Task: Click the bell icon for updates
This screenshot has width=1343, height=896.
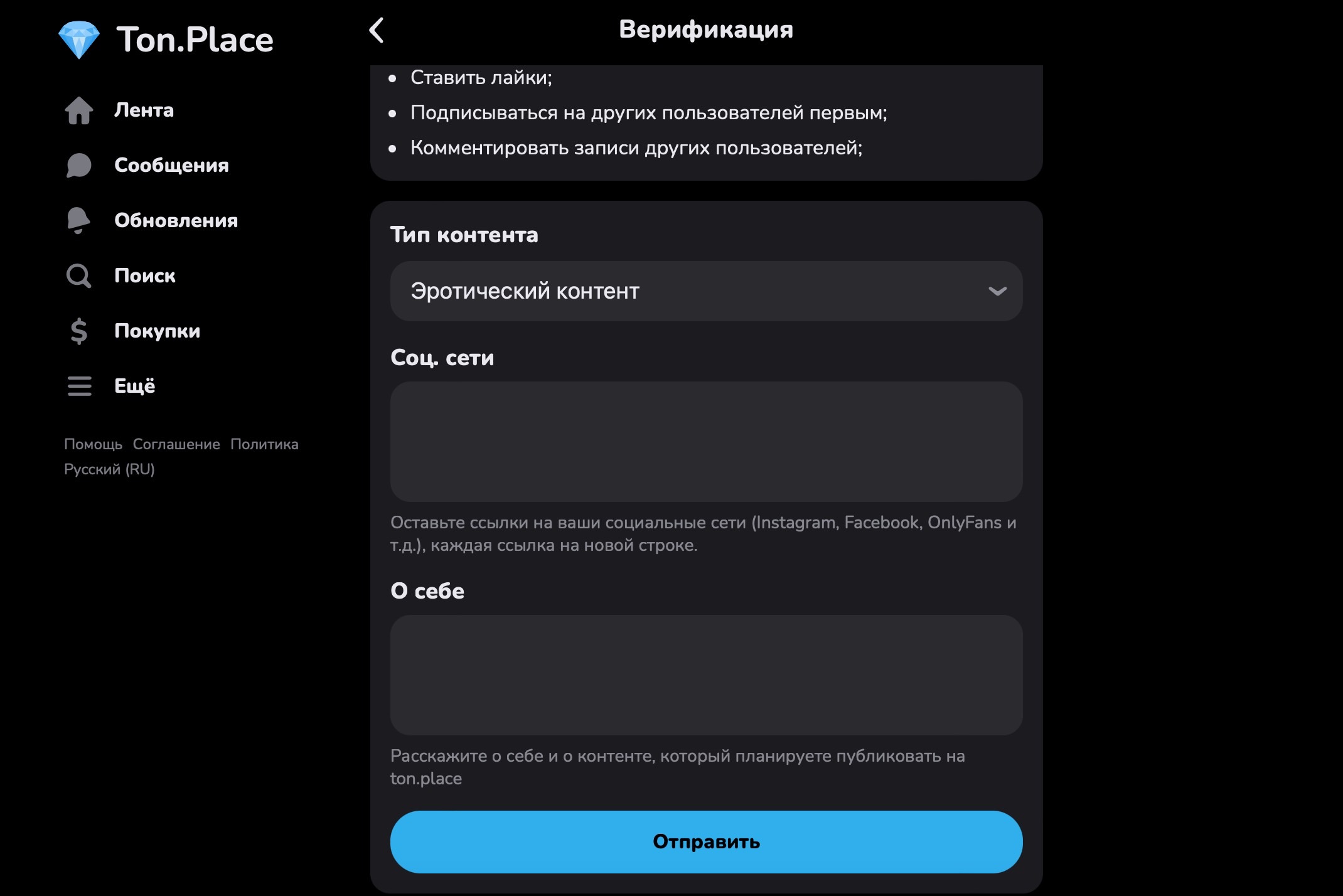Action: pyautogui.click(x=78, y=220)
